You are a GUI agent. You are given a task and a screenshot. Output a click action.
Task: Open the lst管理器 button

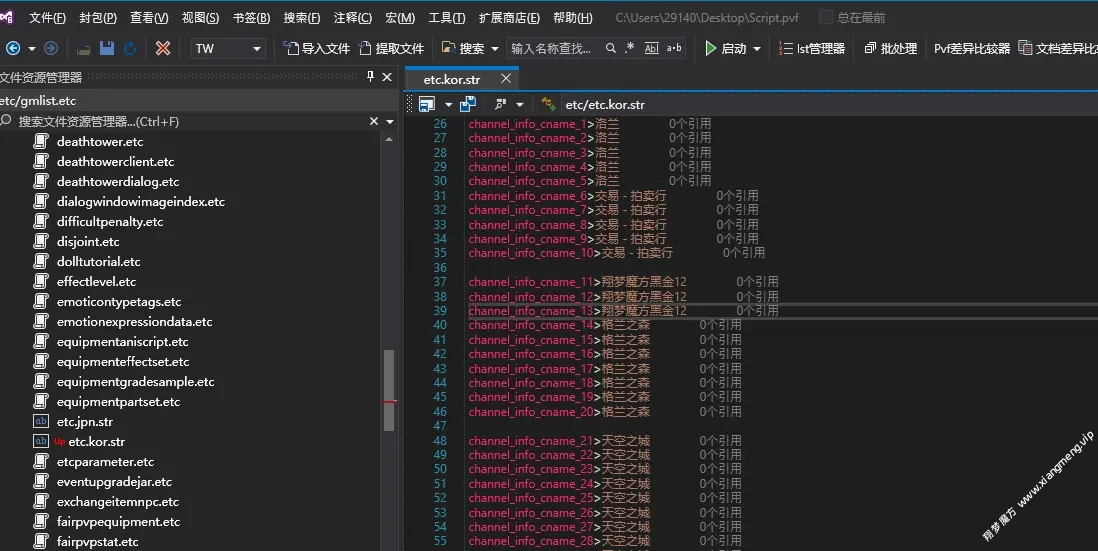pos(812,48)
